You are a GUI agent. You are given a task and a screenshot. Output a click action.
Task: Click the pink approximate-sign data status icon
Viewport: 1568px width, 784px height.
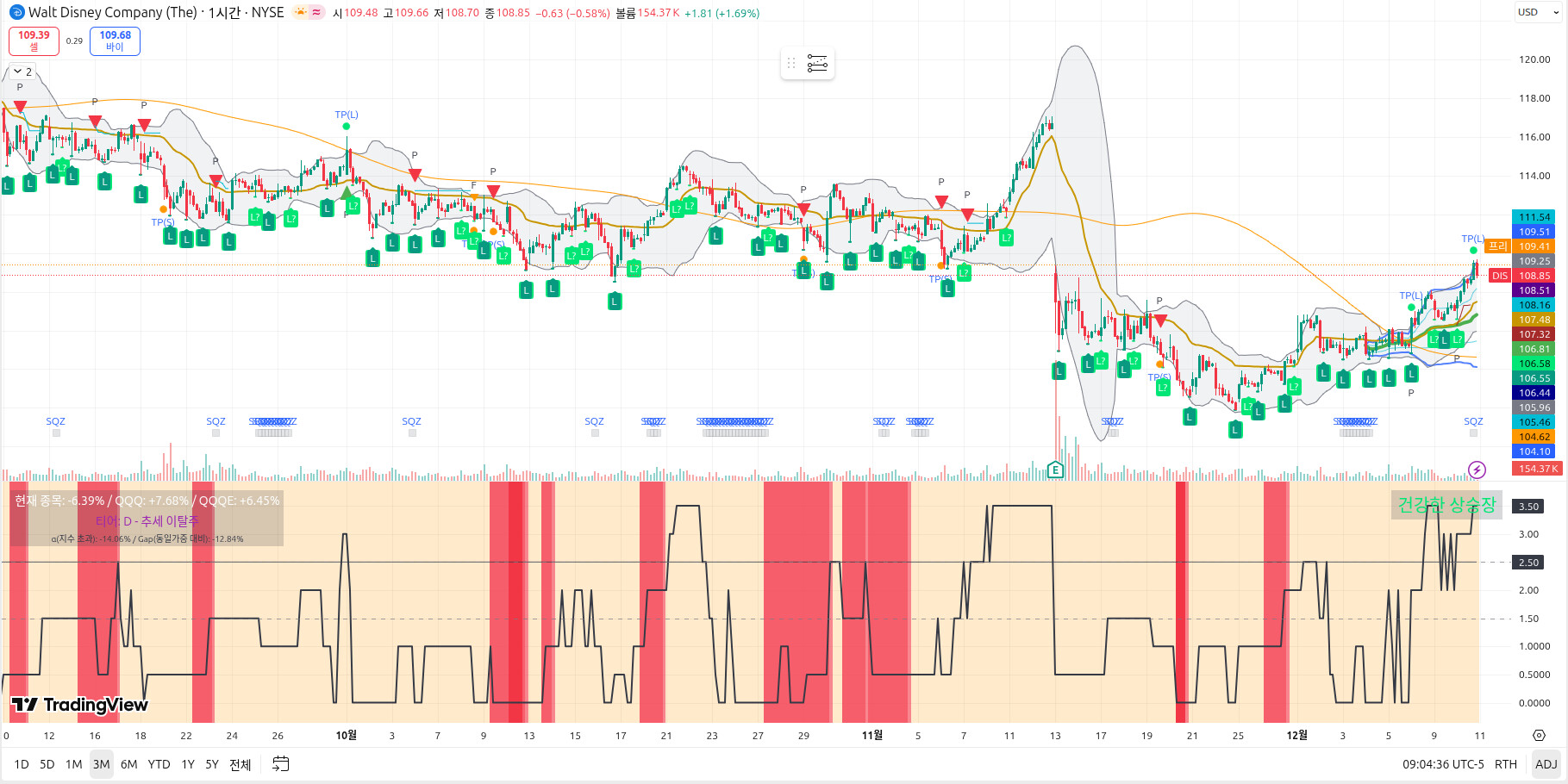(x=316, y=12)
